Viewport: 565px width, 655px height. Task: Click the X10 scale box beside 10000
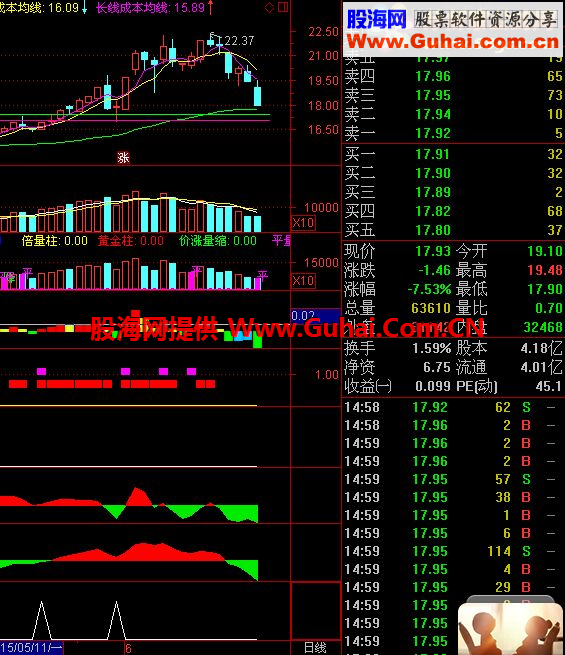tap(303, 223)
